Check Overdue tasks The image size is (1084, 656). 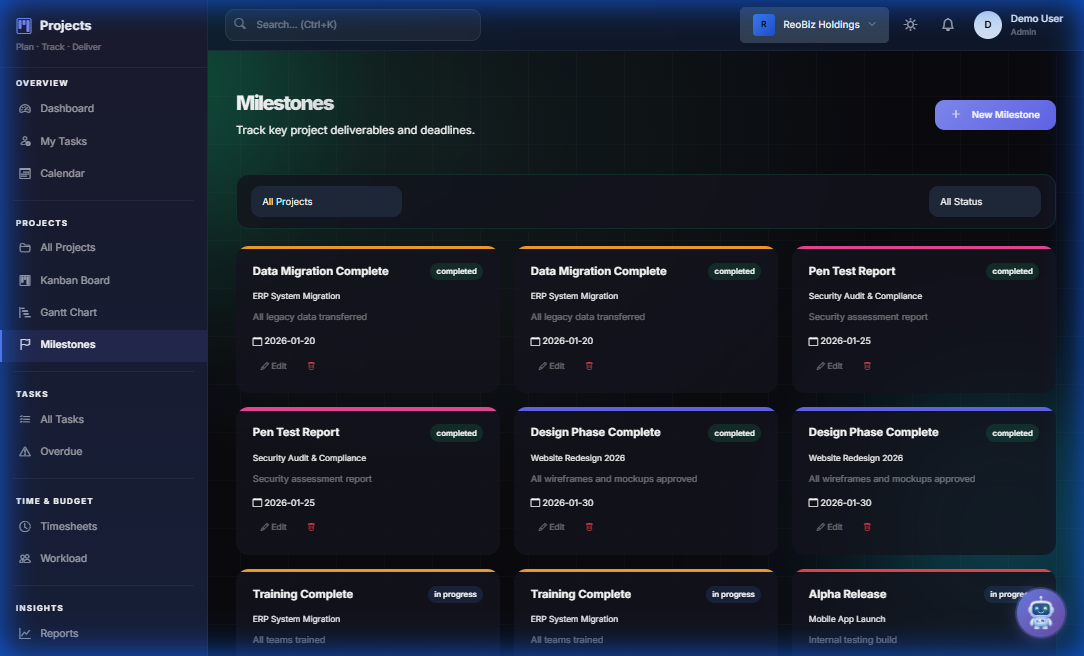pos(59,451)
